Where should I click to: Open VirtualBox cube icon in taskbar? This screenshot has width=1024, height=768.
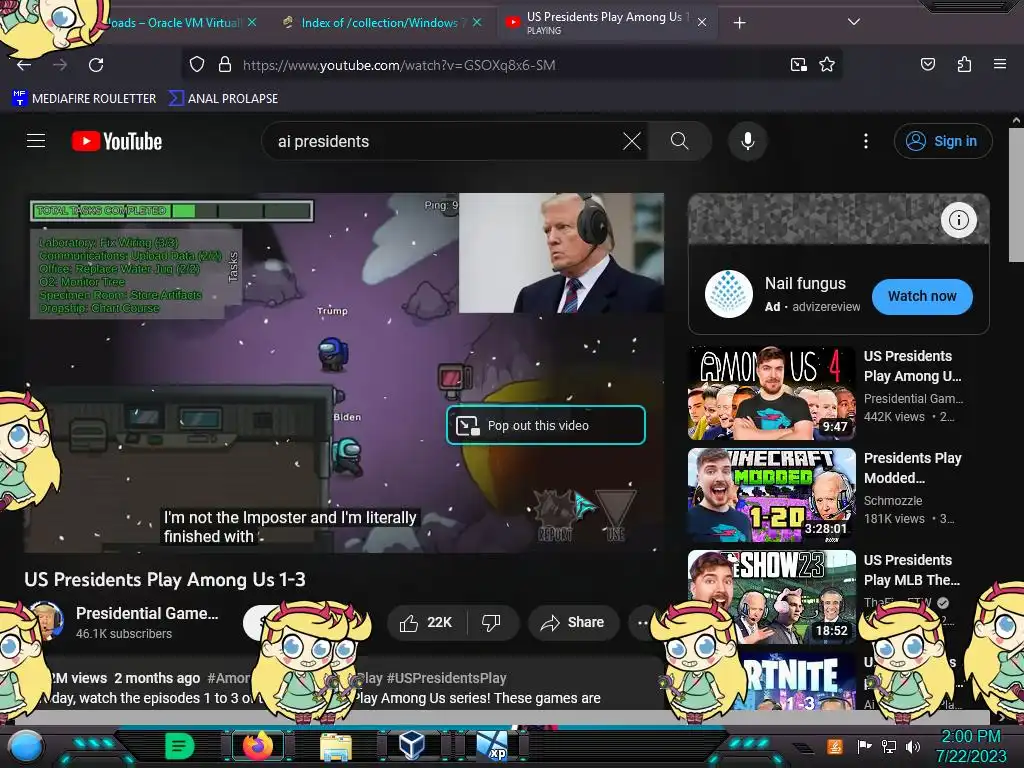(x=413, y=744)
